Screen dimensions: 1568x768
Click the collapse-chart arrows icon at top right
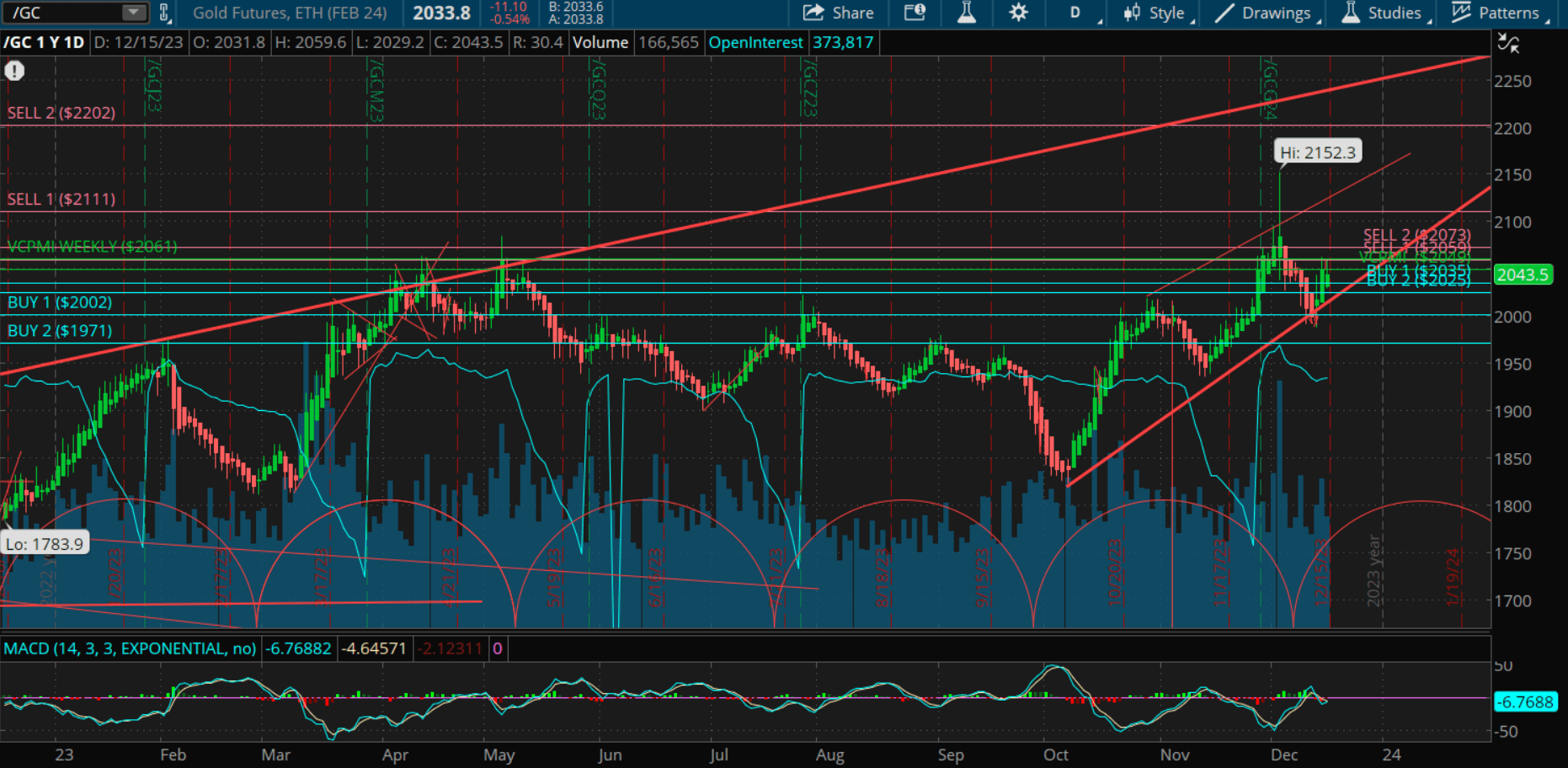pos(1508,43)
